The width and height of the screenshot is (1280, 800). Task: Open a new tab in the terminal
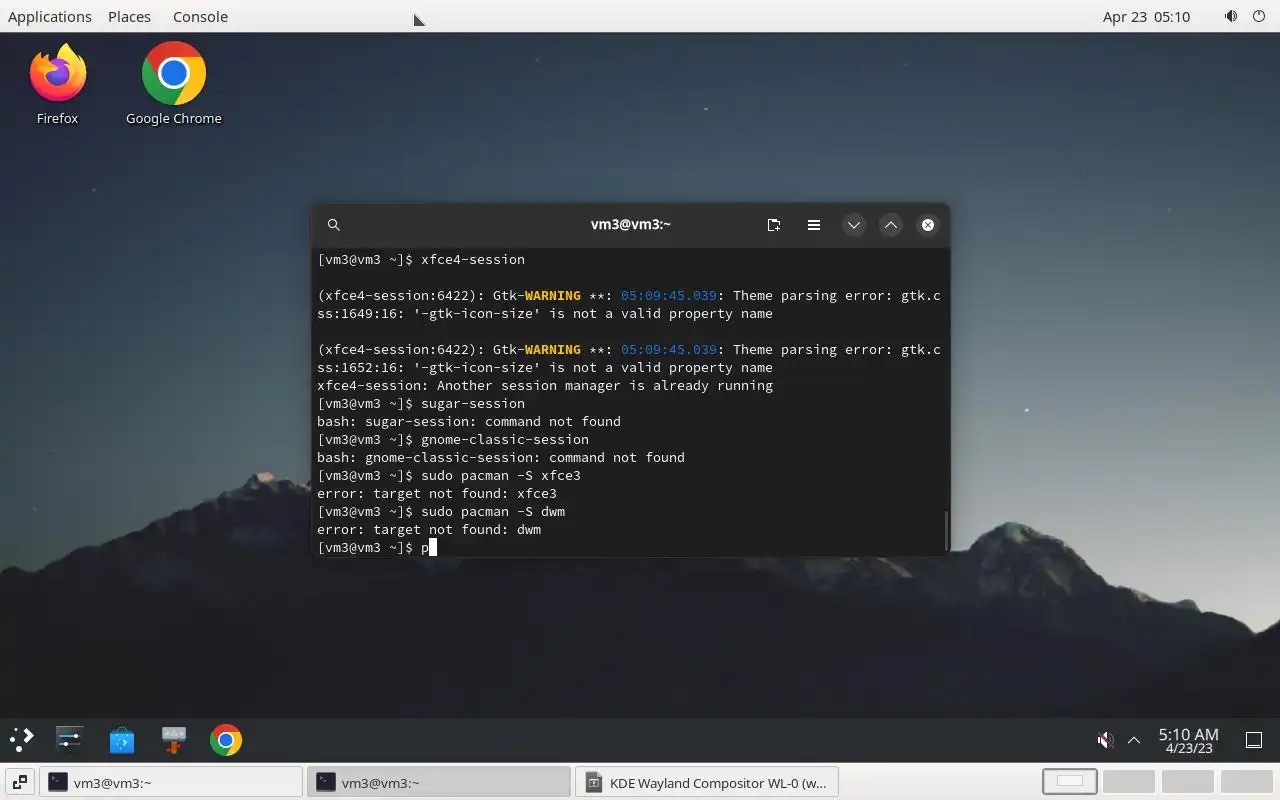tap(774, 225)
